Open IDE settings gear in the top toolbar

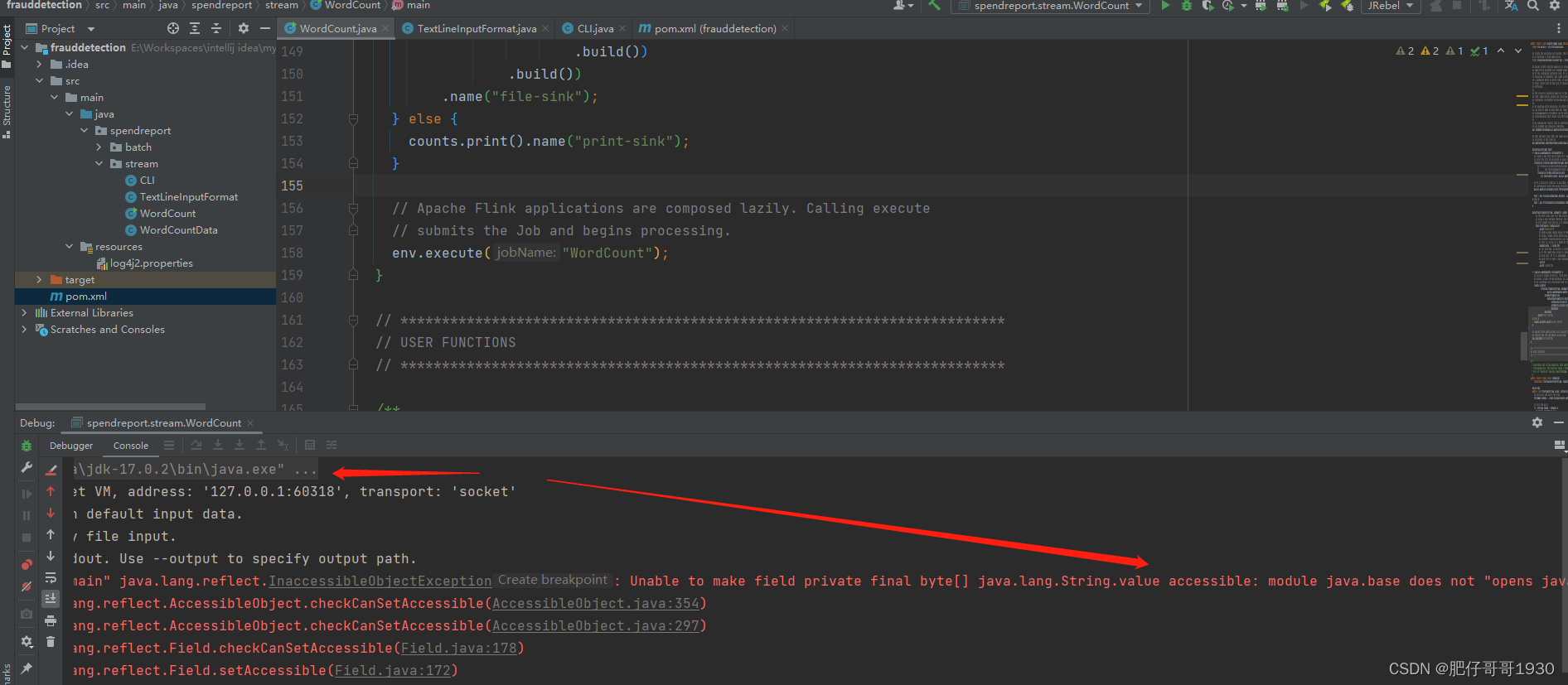click(1555, 6)
